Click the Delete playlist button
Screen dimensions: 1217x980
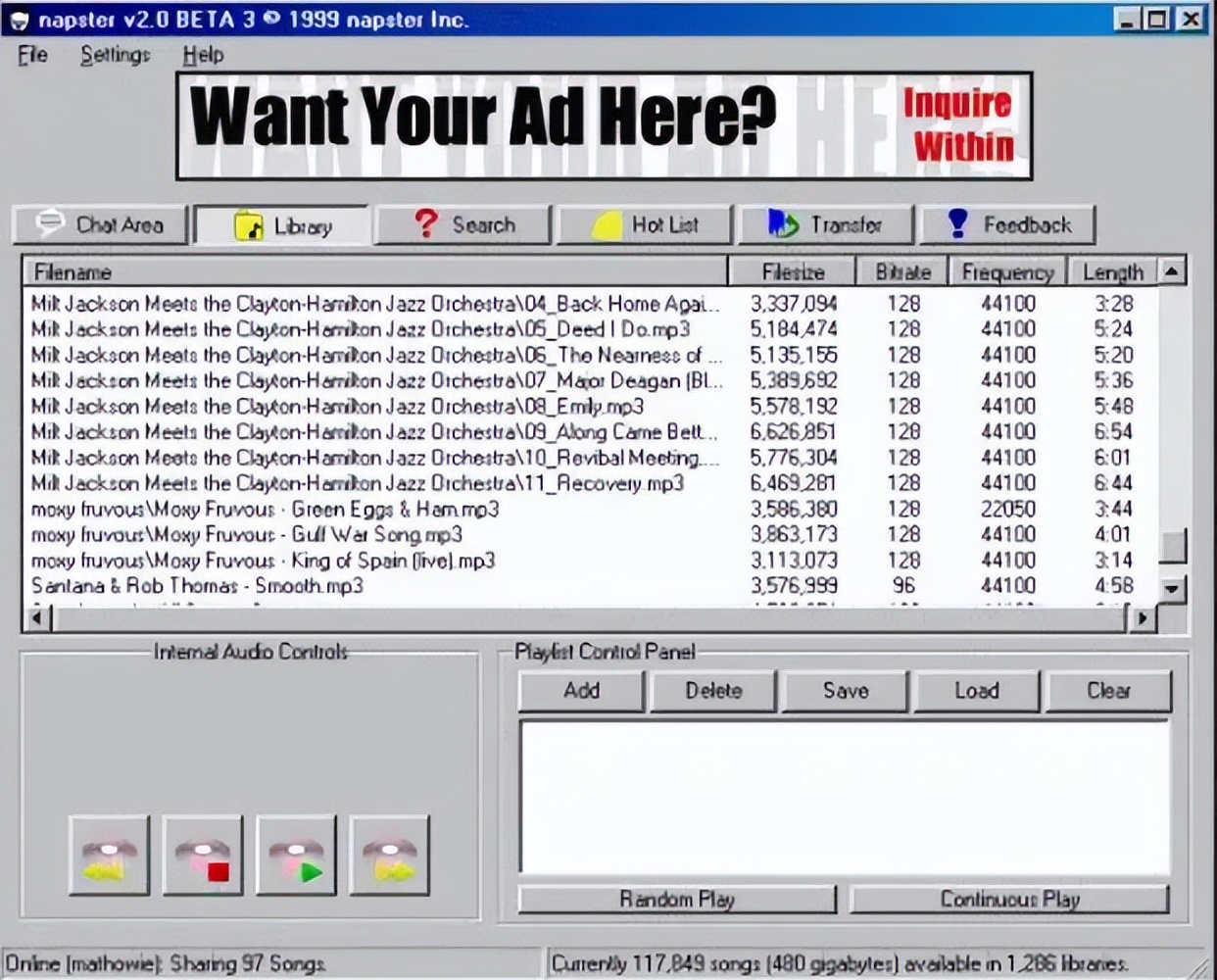(x=713, y=691)
